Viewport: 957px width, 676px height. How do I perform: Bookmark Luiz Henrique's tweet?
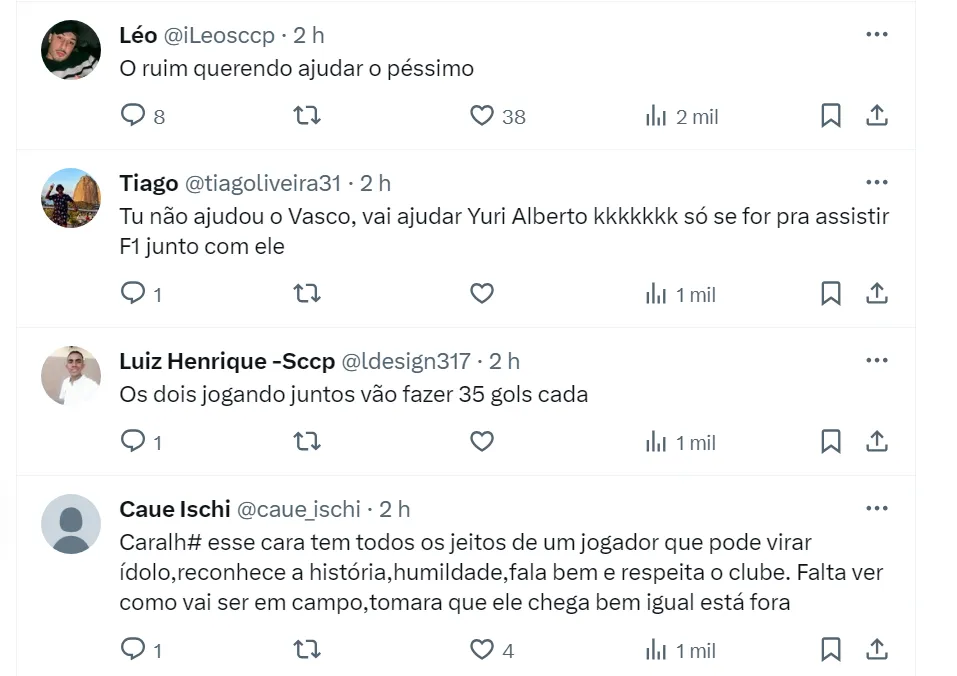831,442
